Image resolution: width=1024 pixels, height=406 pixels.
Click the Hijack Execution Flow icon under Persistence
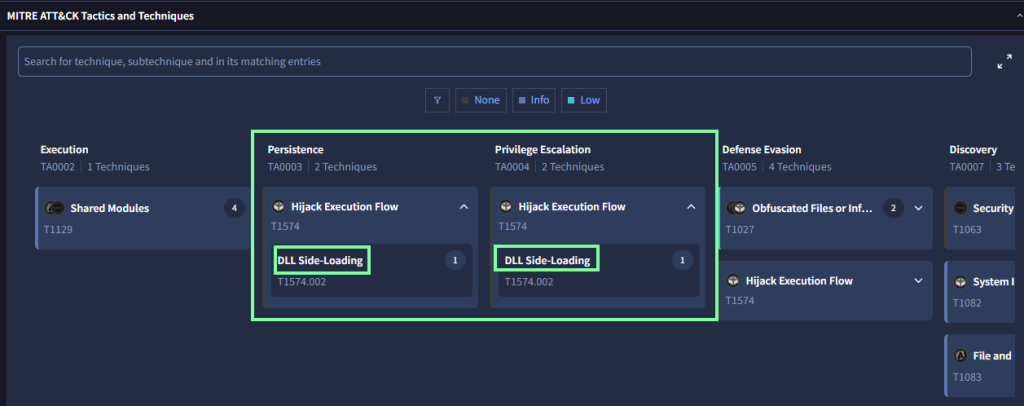pos(279,207)
